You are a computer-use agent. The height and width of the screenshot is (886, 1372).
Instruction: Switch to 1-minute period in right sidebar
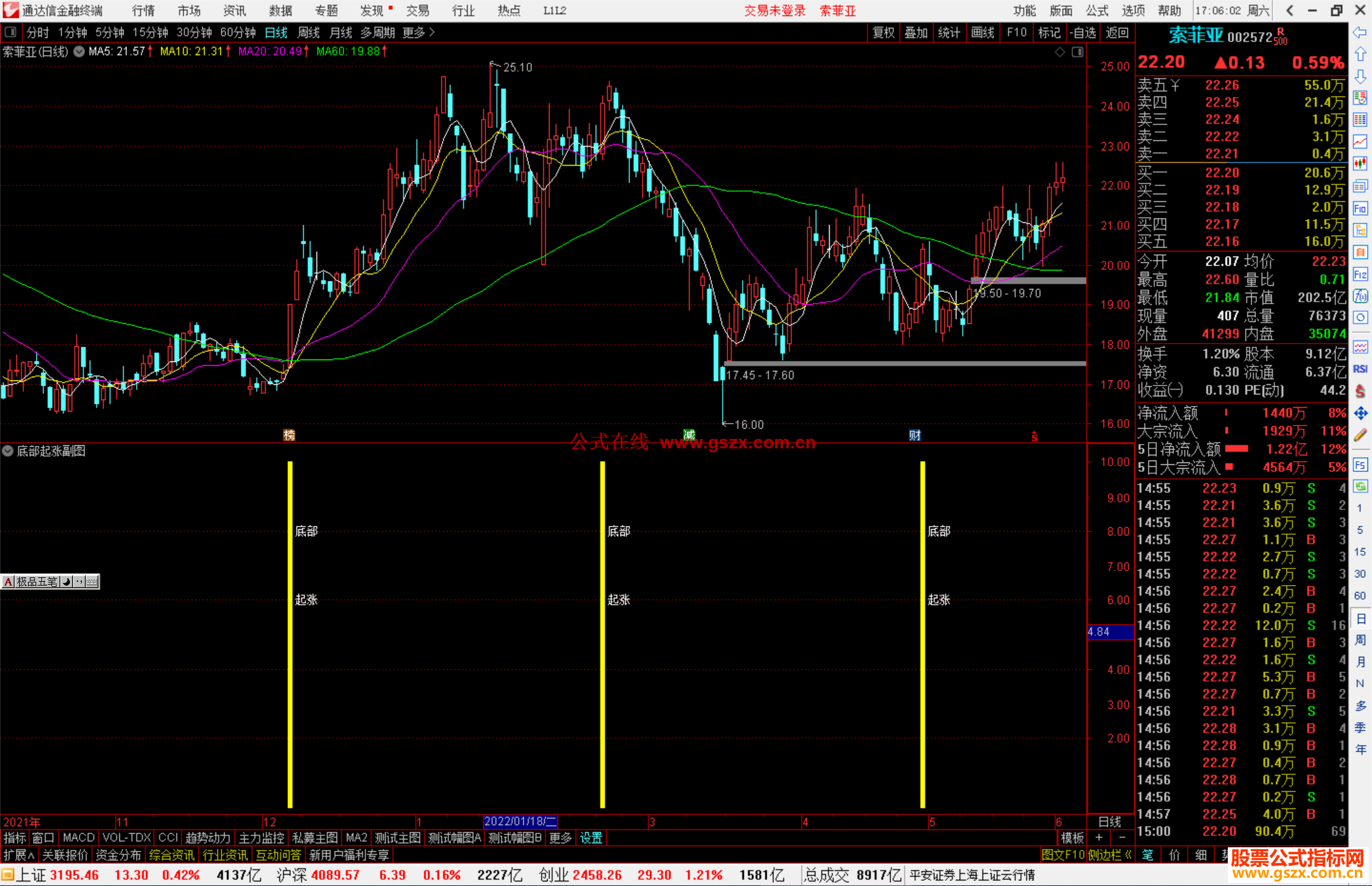click(1360, 508)
